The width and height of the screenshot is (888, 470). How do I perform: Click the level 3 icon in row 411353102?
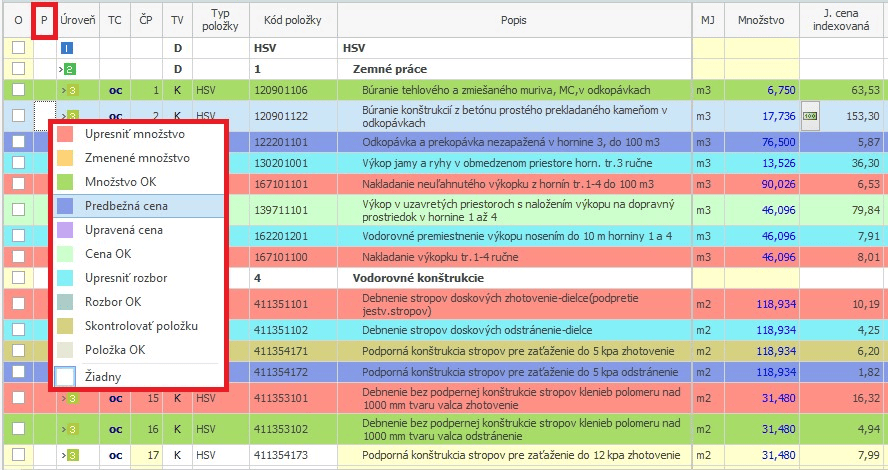[x=72, y=430]
